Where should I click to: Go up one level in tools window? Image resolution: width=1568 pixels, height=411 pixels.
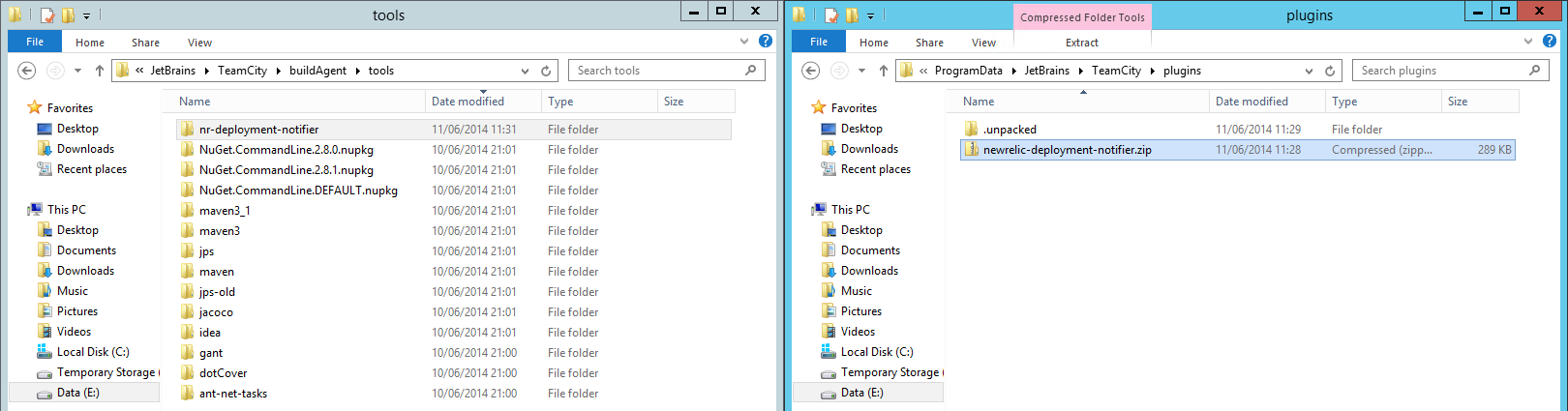coord(100,71)
